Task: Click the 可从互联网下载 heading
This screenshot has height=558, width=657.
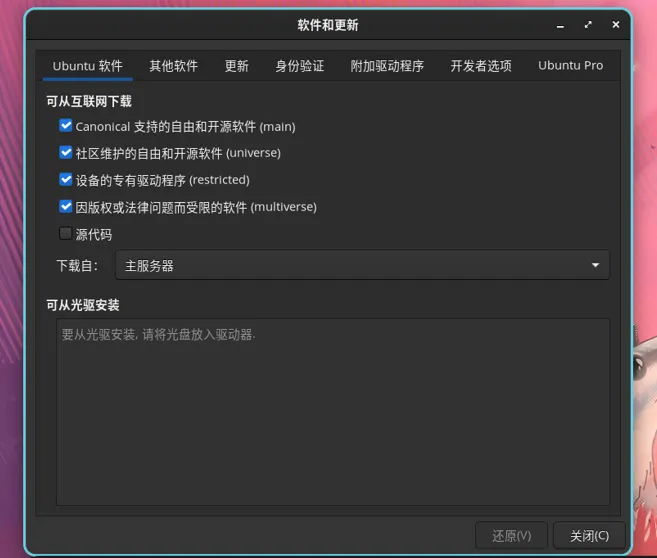Action: click(89, 101)
